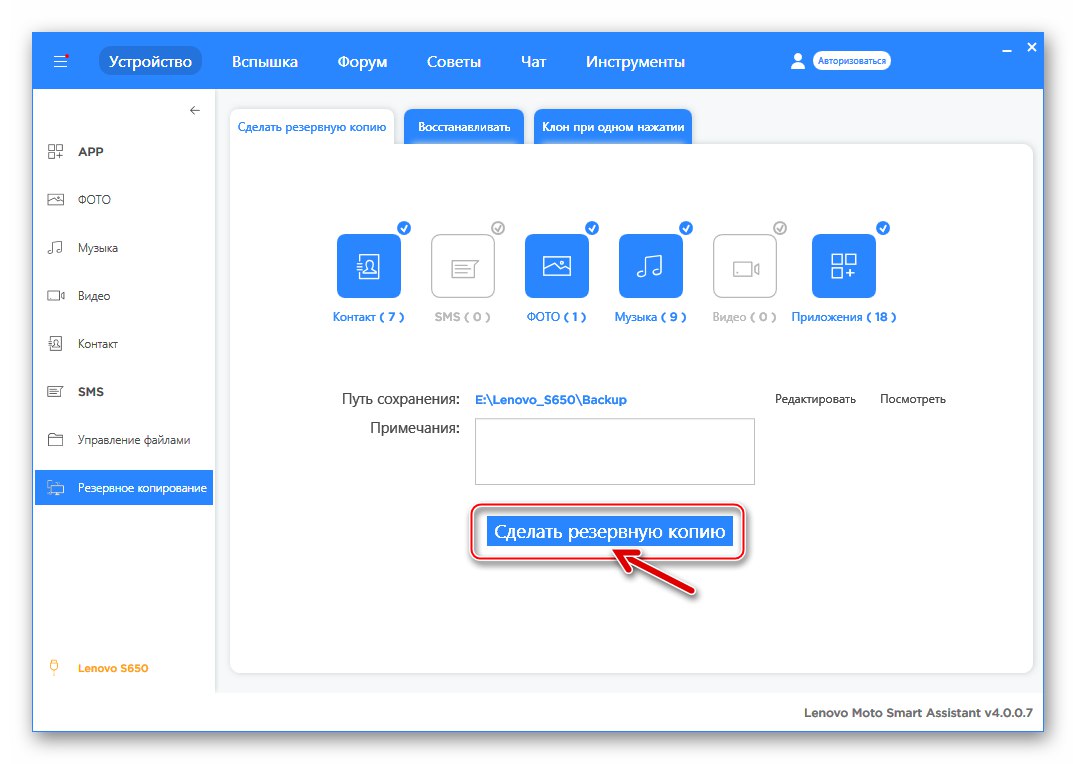
Task: Click Редактировать to change save path
Action: [x=815, y=399]
